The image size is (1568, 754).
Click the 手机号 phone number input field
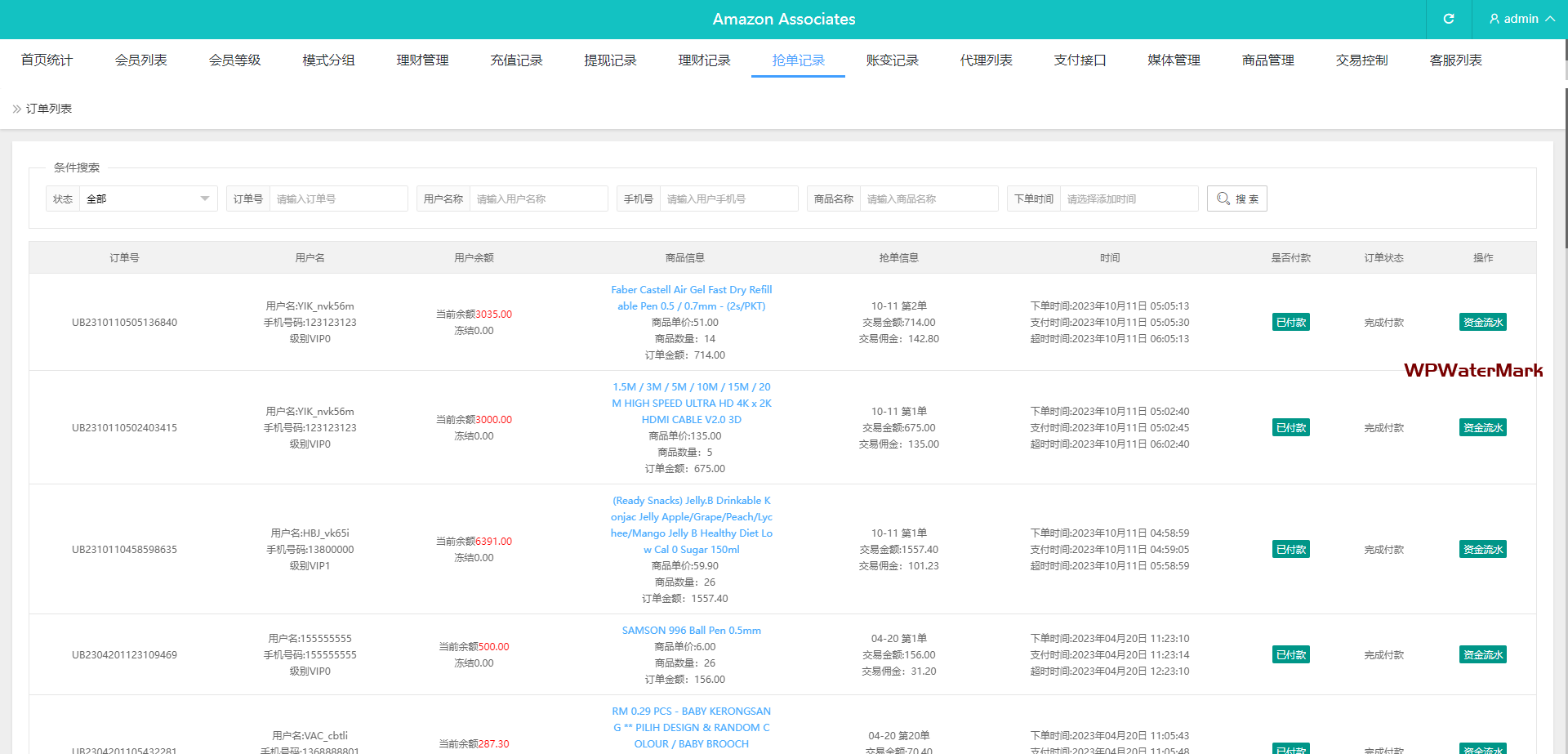(728, 199)
